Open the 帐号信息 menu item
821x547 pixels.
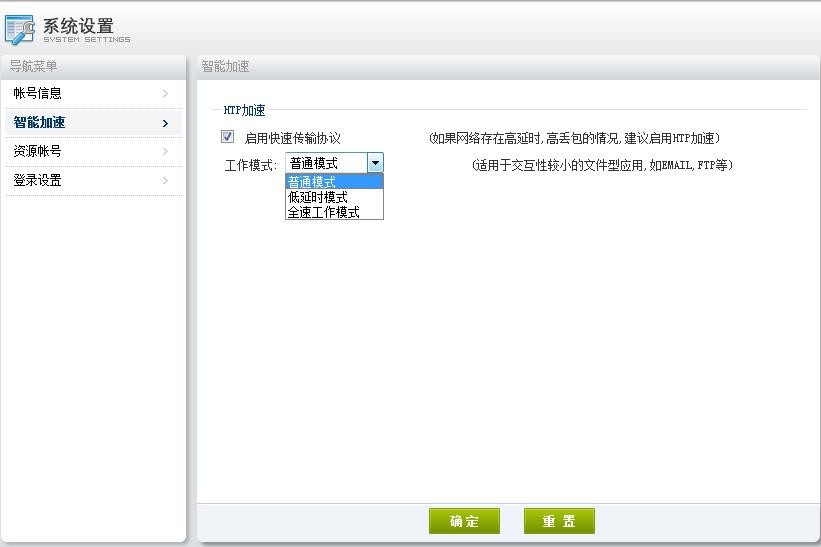38,94
